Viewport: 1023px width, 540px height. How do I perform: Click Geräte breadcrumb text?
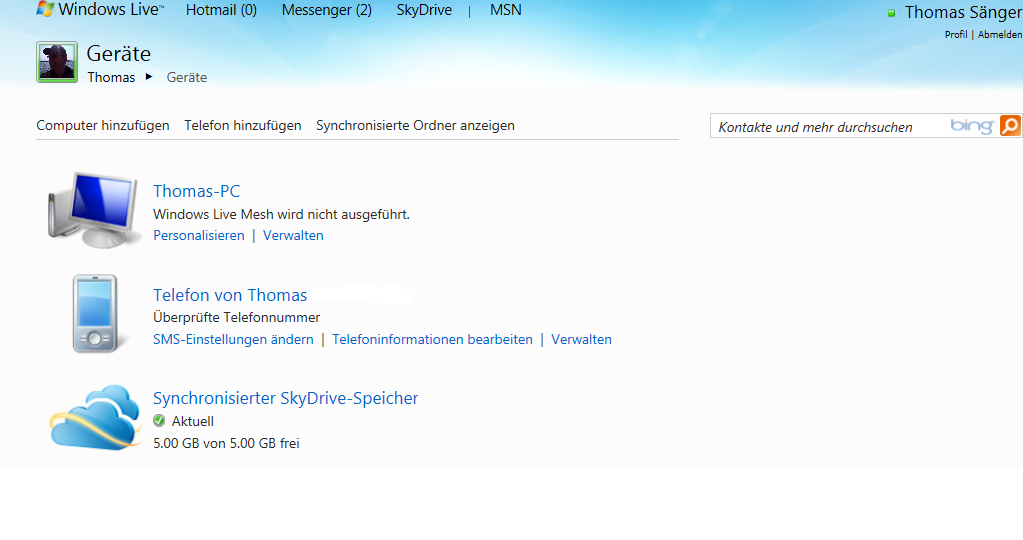(x=187, y=77)
